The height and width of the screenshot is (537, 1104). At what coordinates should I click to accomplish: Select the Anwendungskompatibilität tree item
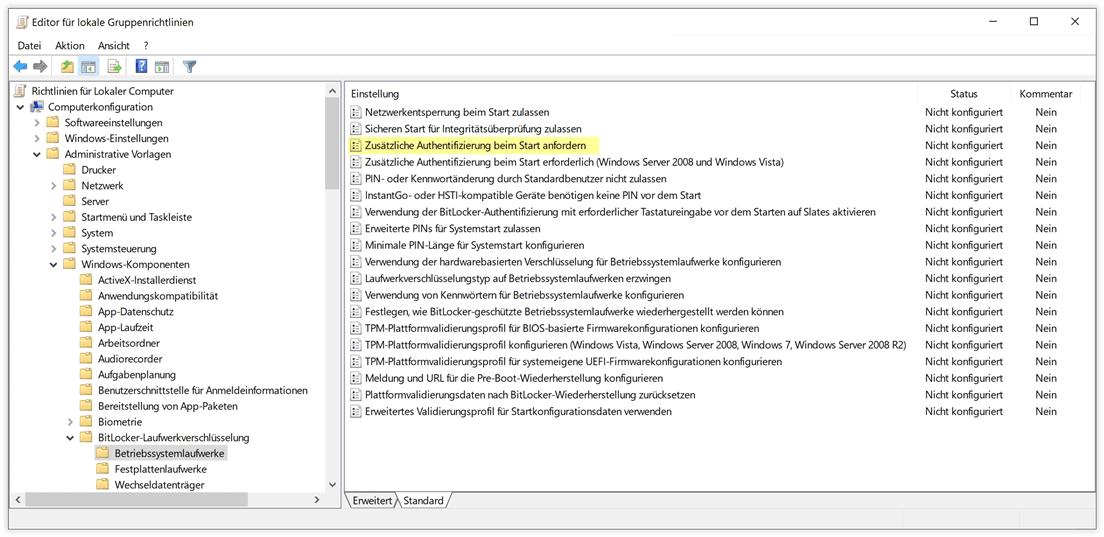point(158,296)
